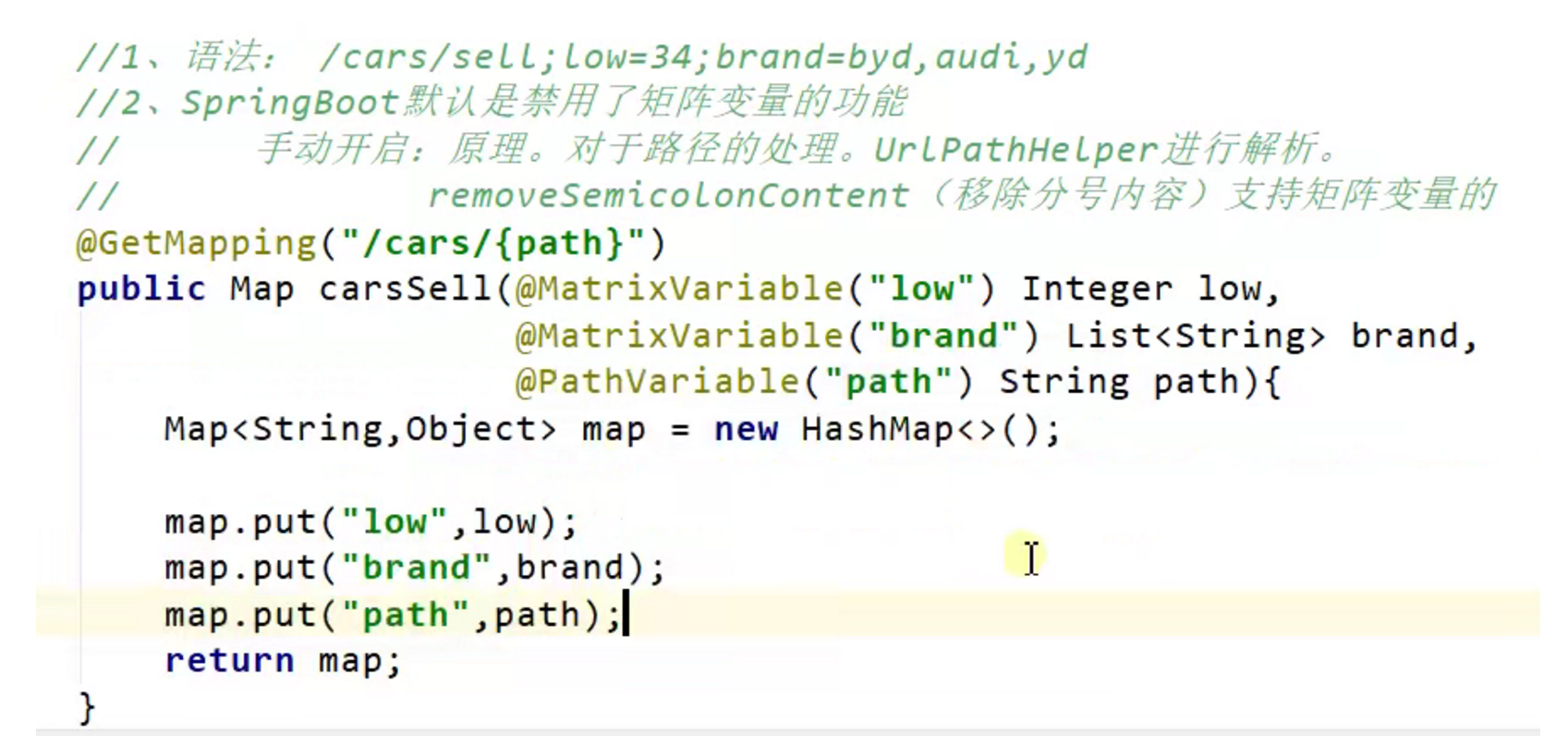This screenshot has height=747, width=1568.
Task: Click the @MatrixVariable annotation for "low"
Action: pyautogui.click(x=678, y=289)
